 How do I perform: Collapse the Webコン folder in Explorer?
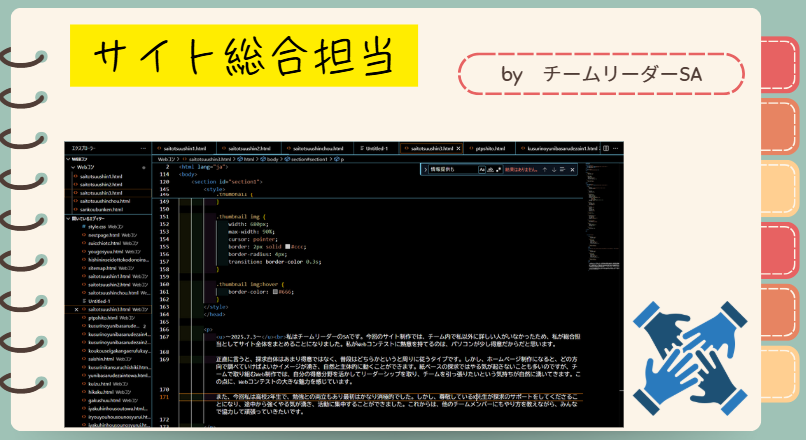(74, 168)
